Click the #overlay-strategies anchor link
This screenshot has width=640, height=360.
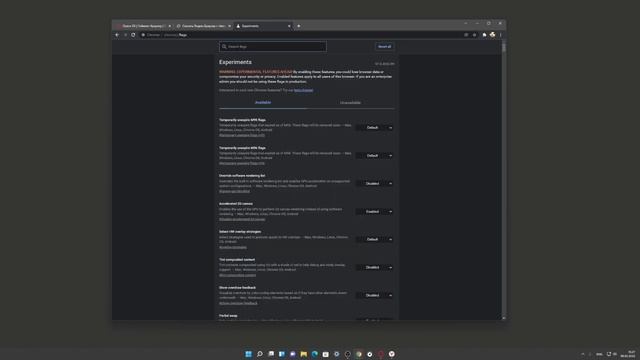tap(233, 247)
